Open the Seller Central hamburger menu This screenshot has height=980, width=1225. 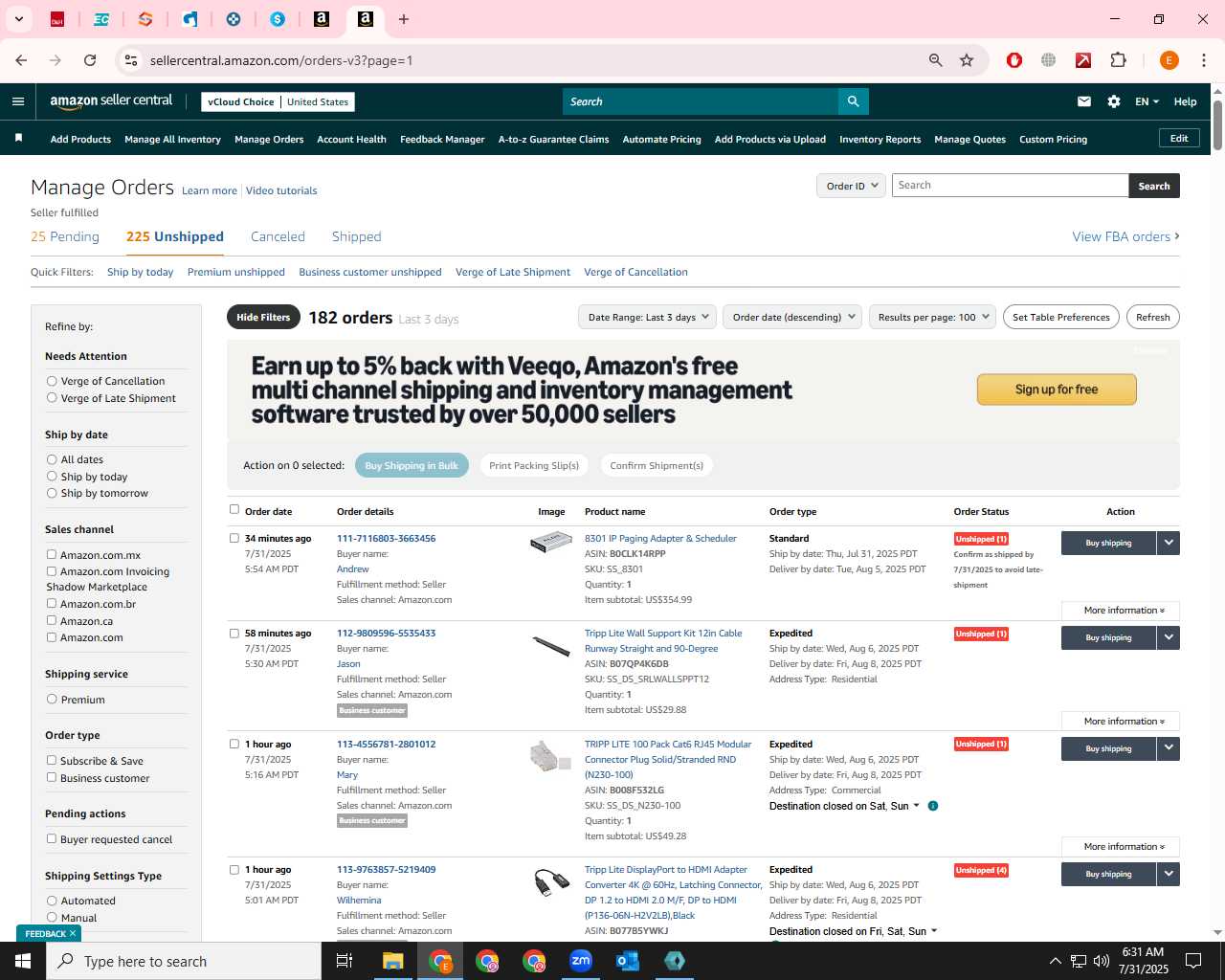click(x=18, y=101)
